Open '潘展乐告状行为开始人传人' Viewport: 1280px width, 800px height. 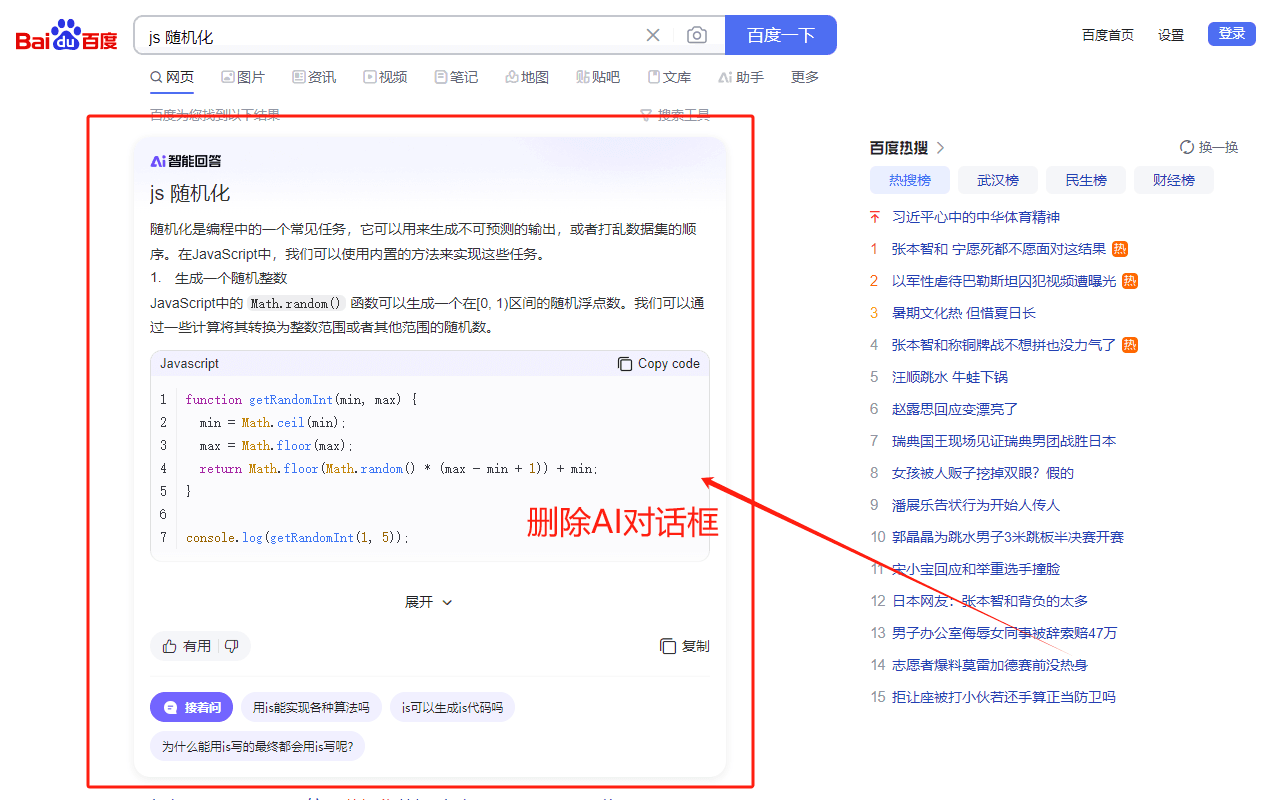976,505
